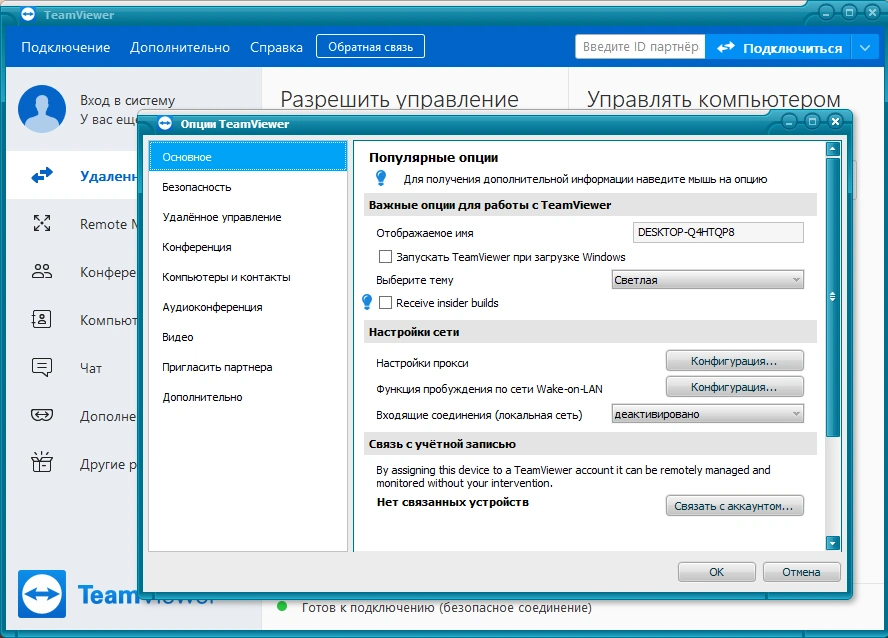Open the Chat speech bubble icon
The height and width of the screenshot is (638, 888).
pos(42,367)
